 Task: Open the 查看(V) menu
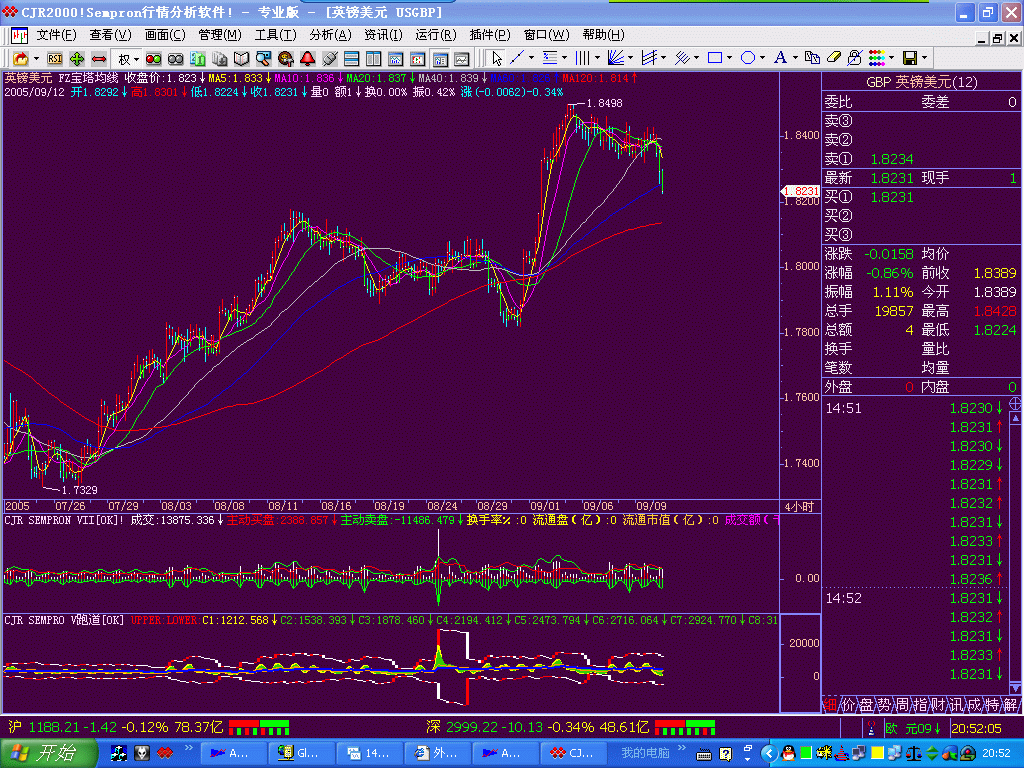coord(110,35)
